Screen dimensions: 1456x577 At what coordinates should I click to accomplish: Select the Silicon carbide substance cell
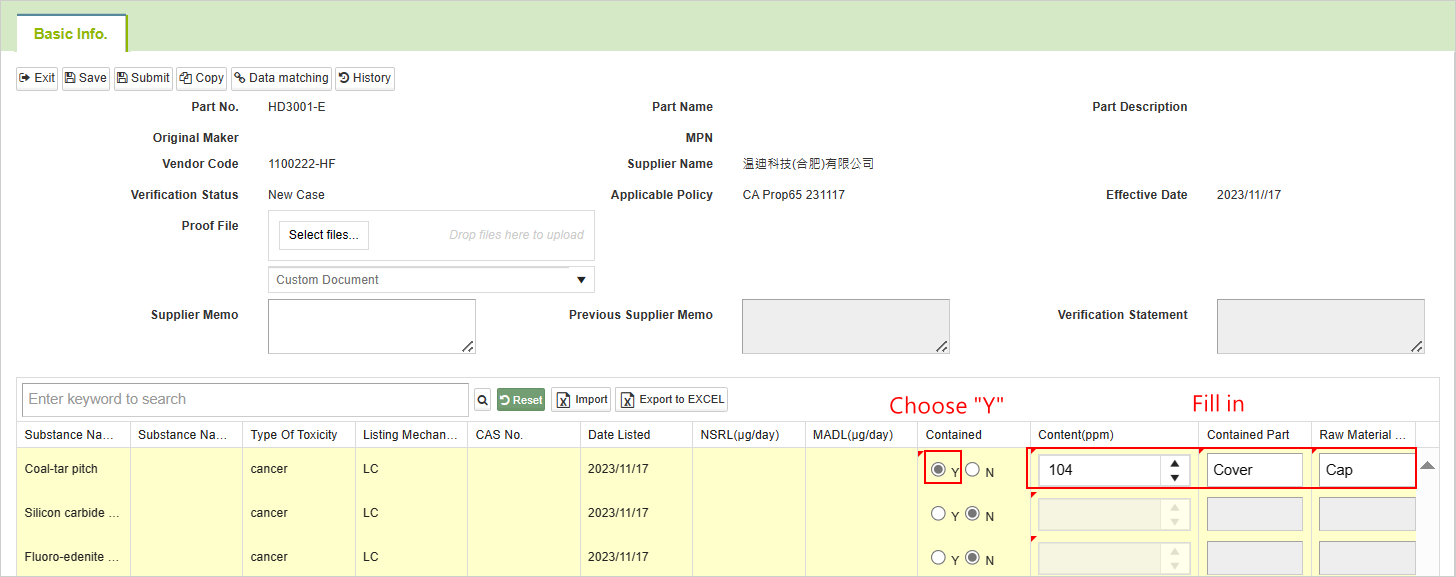73,513
